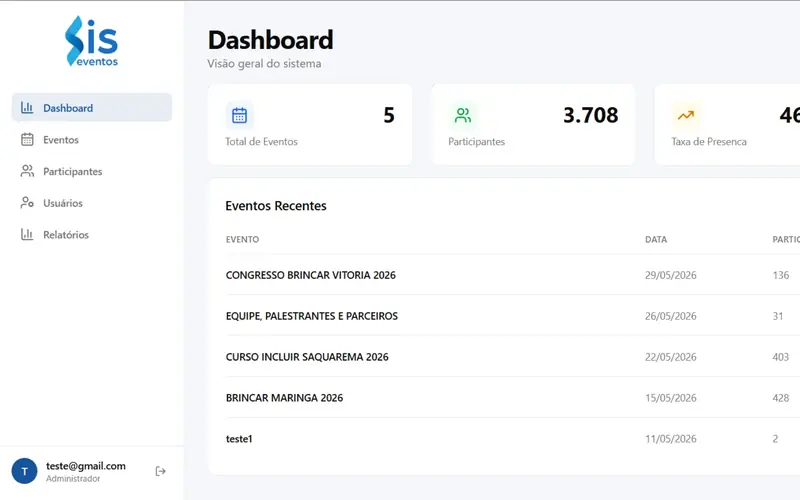Click the Eventos calendar icon in sidebar

pos(27,139)
